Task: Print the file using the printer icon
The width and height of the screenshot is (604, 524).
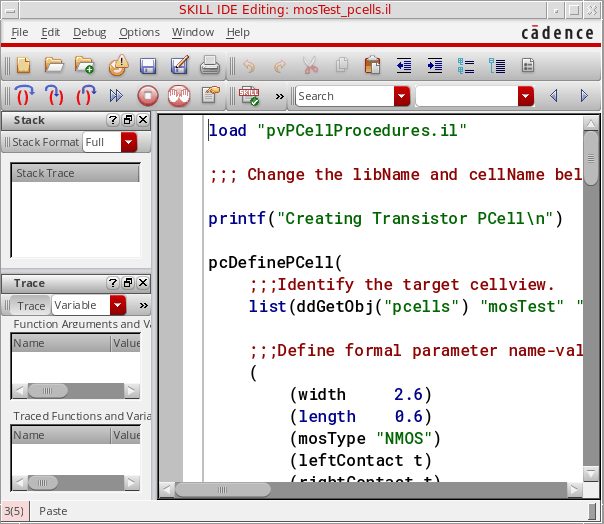Action: [x=210, y=65]
